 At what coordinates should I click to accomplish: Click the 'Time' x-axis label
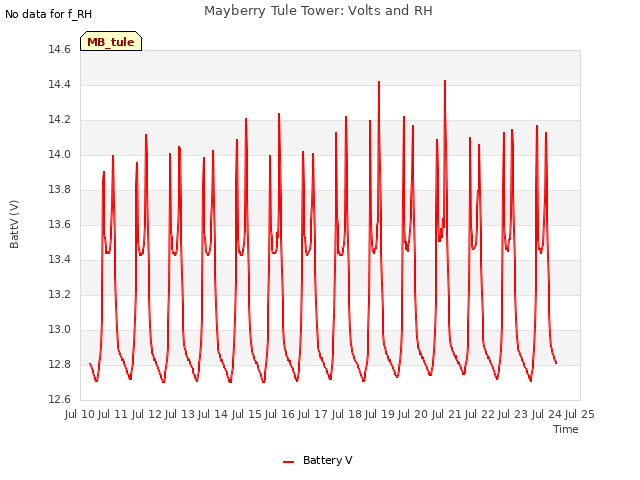click(x=565, y=429)
